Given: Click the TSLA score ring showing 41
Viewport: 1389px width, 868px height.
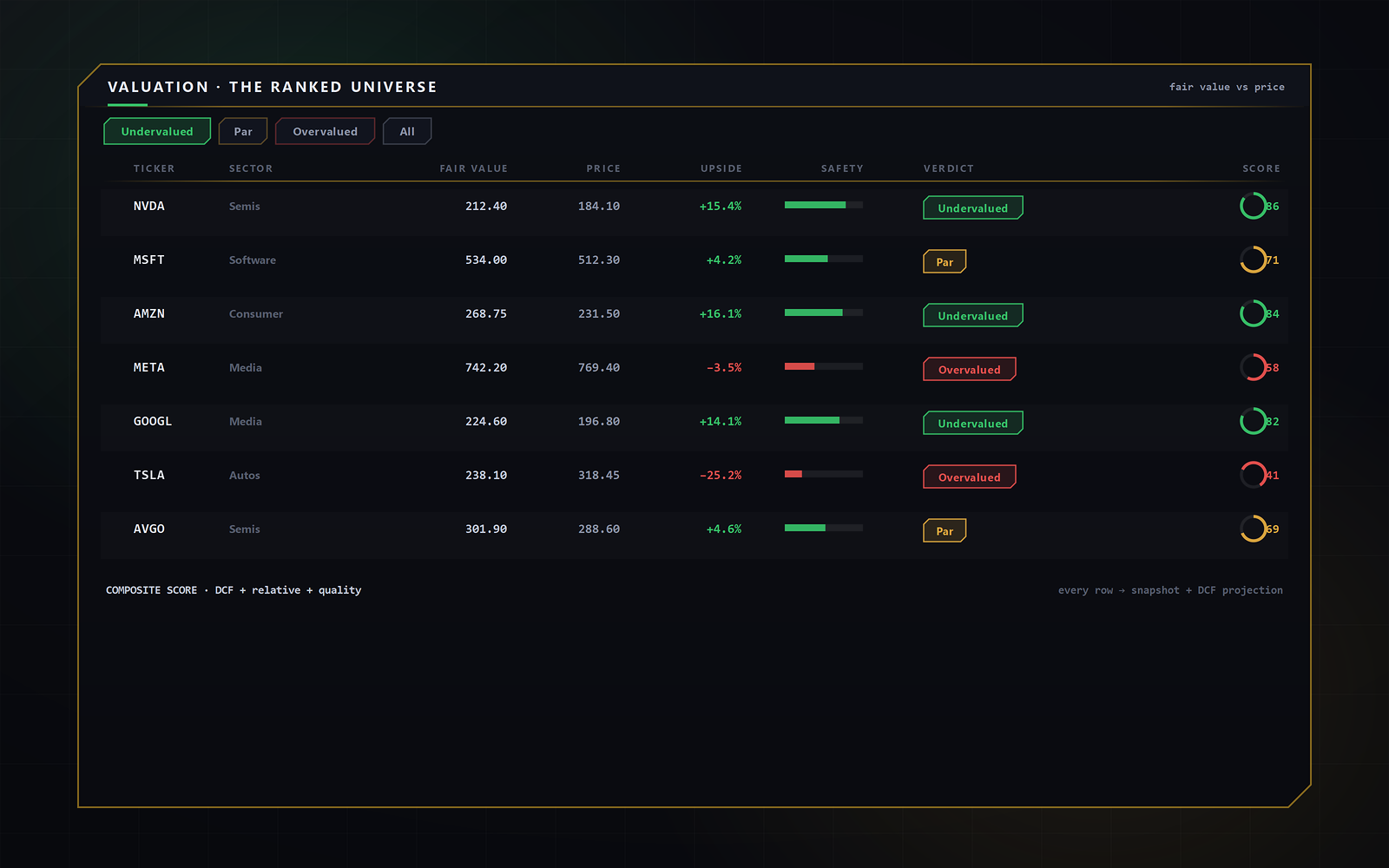Looking at the screenshot, I should [x=1254, y=475].
